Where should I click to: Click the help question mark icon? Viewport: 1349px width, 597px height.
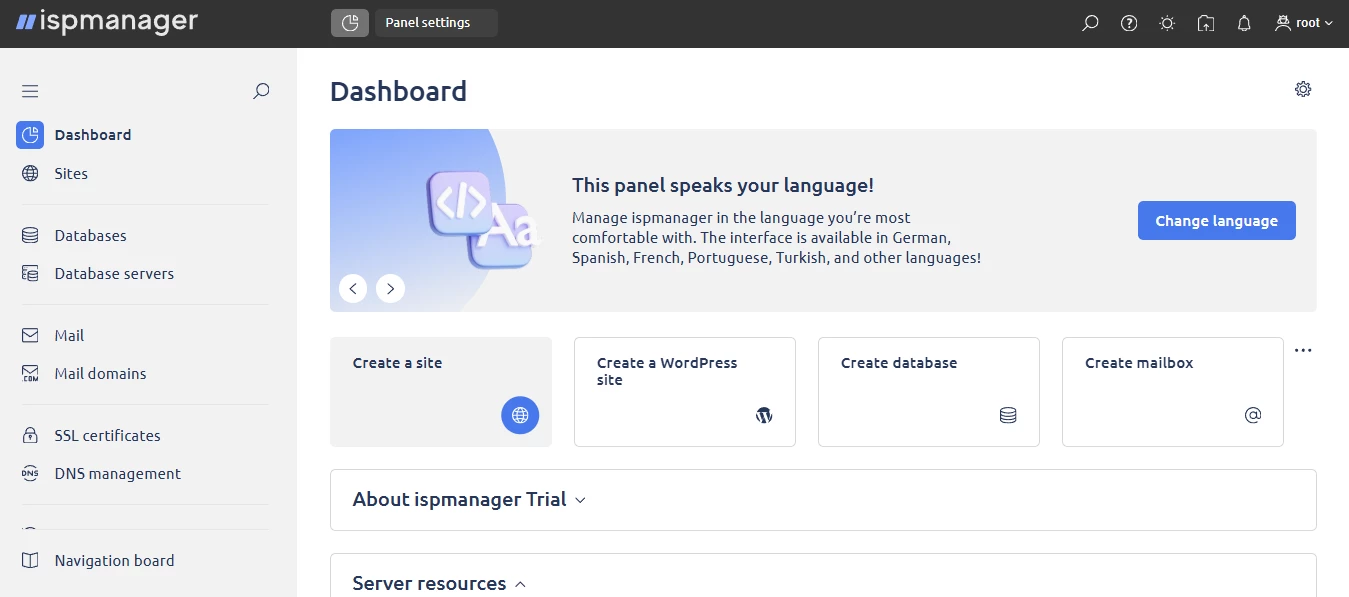pyautogui.click(x=1128, y=22)
